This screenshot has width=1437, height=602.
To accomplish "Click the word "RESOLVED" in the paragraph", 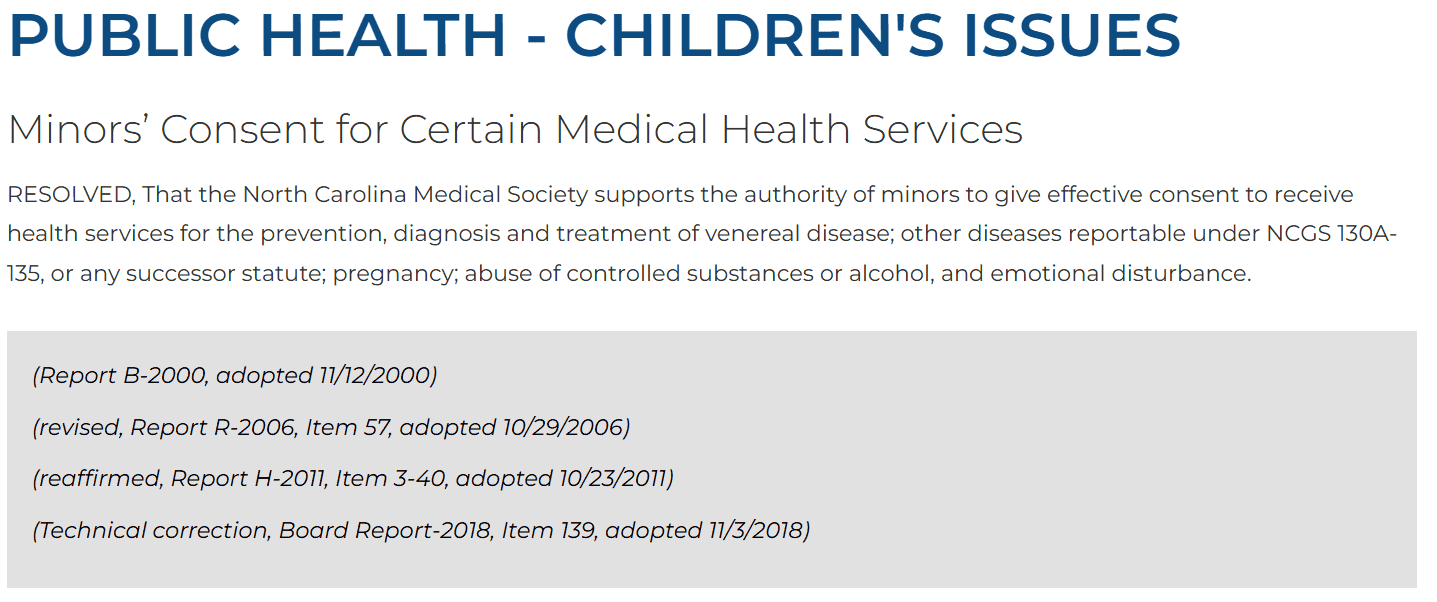I will click(69, 194).
